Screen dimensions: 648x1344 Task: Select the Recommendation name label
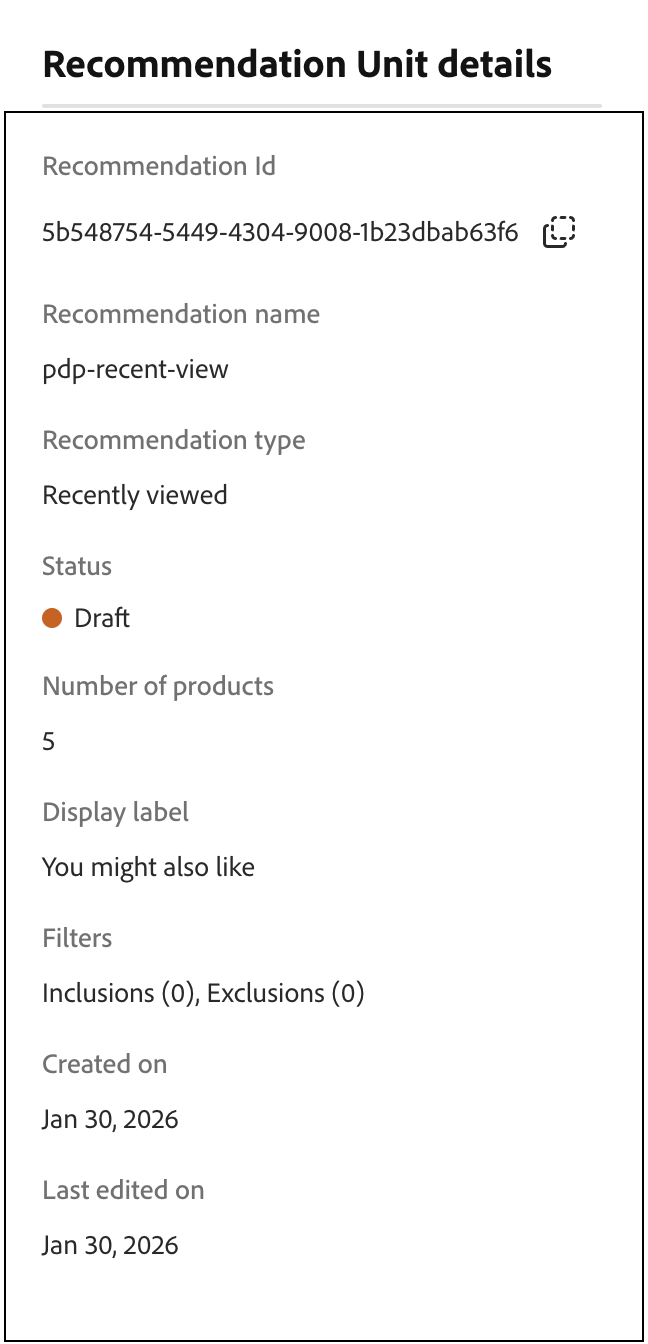(x=180, y=314)
